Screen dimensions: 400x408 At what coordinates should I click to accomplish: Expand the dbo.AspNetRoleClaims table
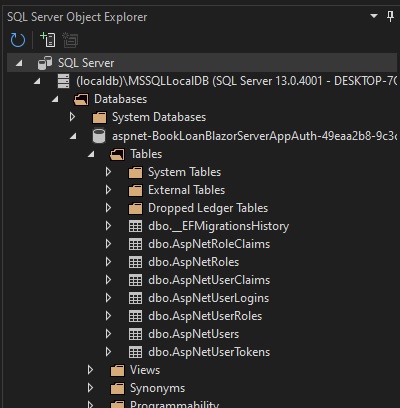pos(108,244)
